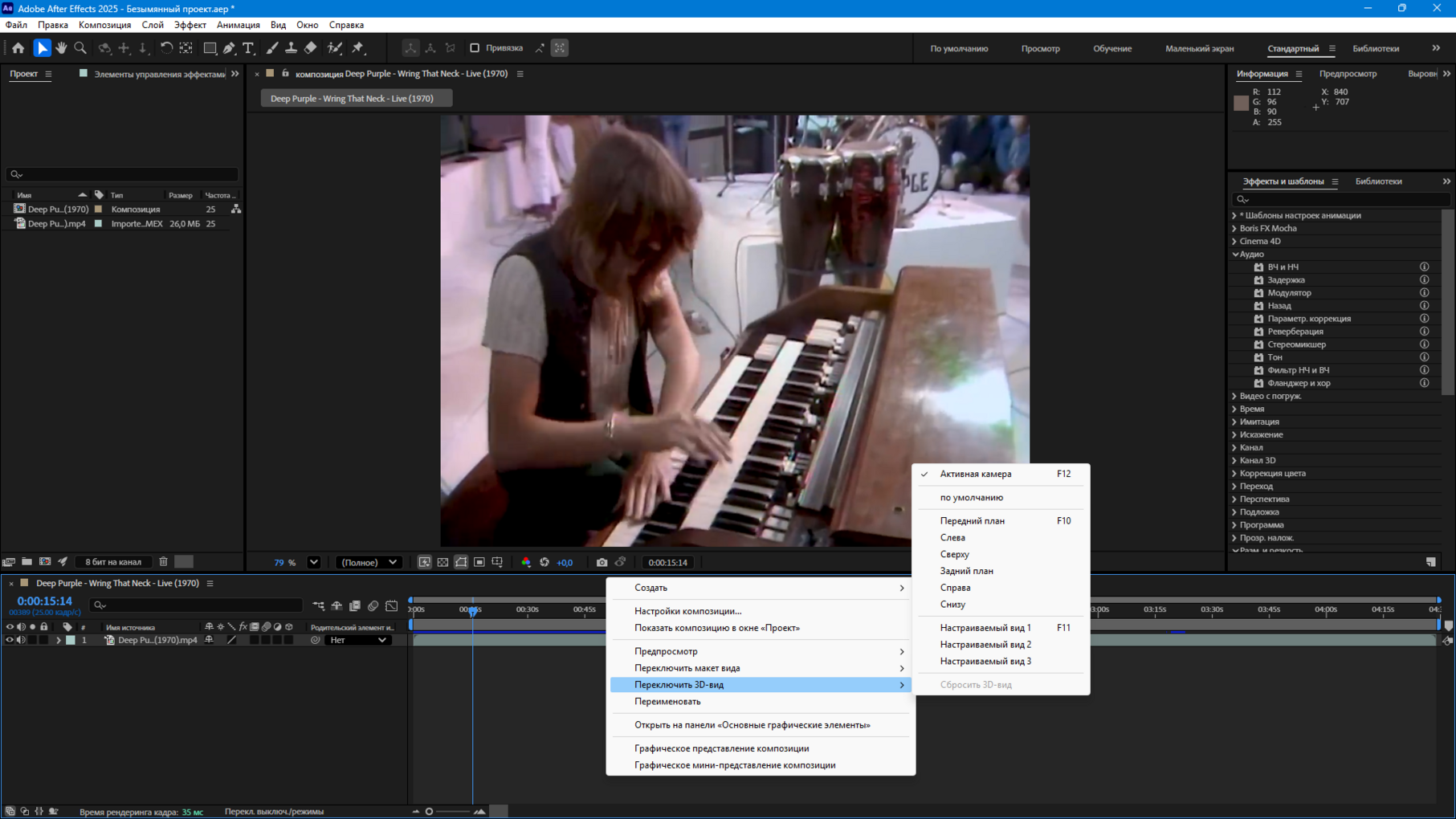
Task: Switch to the Обучение workspace
Action: pyautogui.click(x=1111, y=48)
